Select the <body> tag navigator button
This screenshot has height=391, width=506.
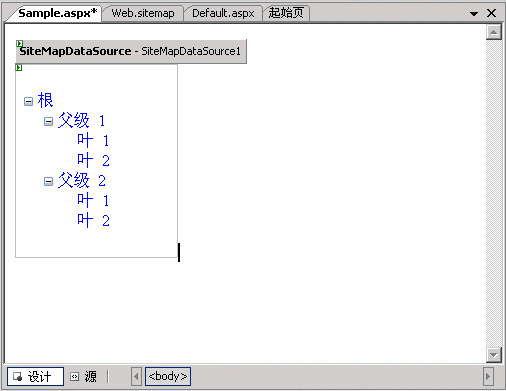click(168, 376)
